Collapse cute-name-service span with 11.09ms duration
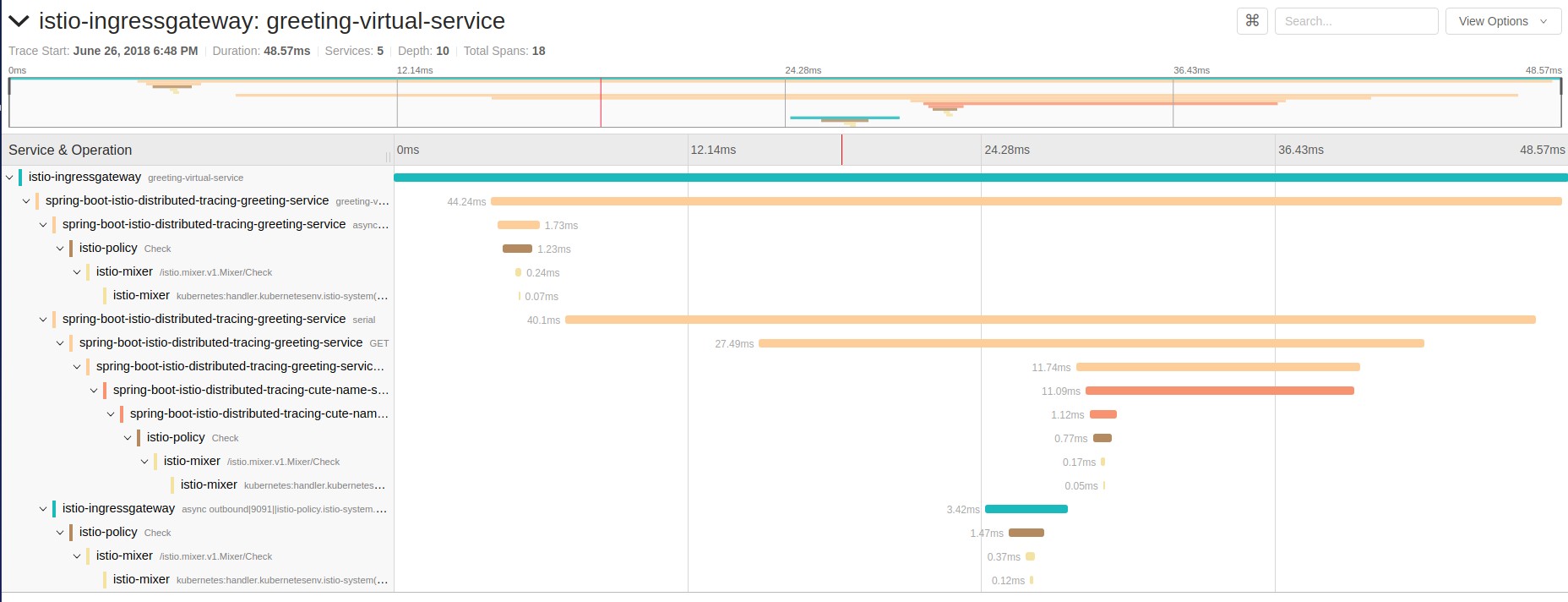Image resolution: width=1568 pixels, height=602 pixels. (94, 391)
